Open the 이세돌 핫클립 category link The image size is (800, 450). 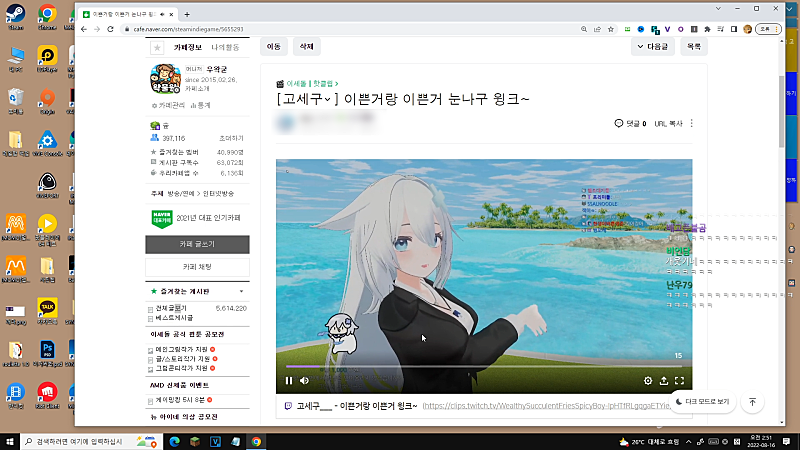[312, 83]
